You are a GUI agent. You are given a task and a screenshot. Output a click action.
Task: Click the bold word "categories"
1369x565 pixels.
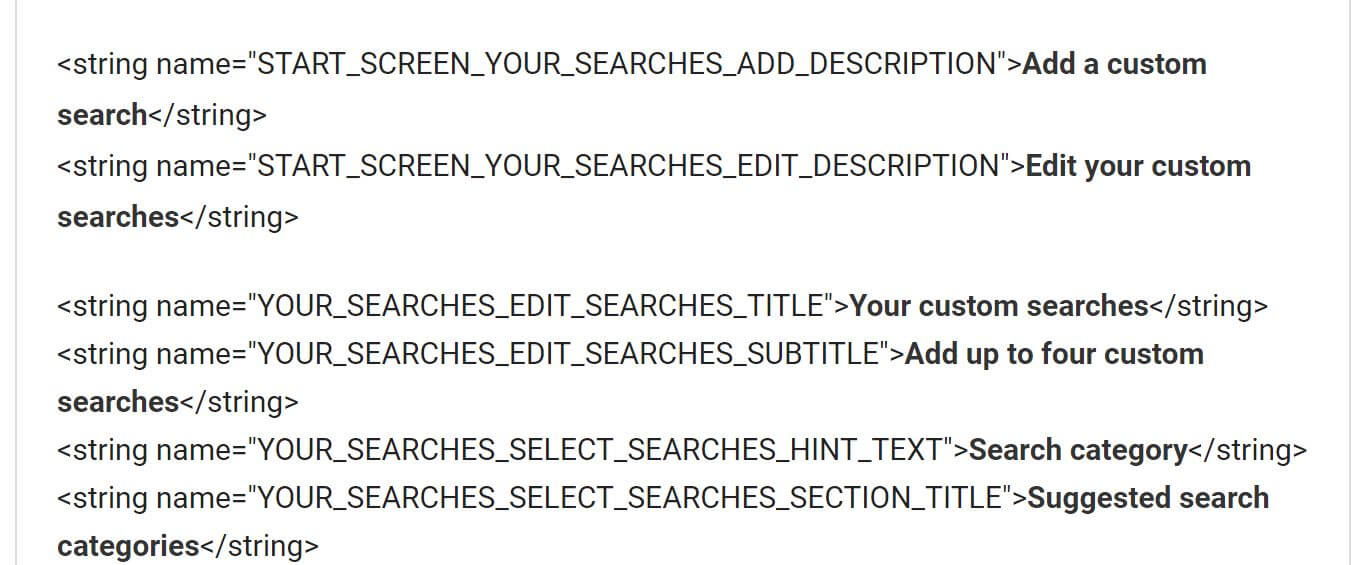[x=128, y=546]
